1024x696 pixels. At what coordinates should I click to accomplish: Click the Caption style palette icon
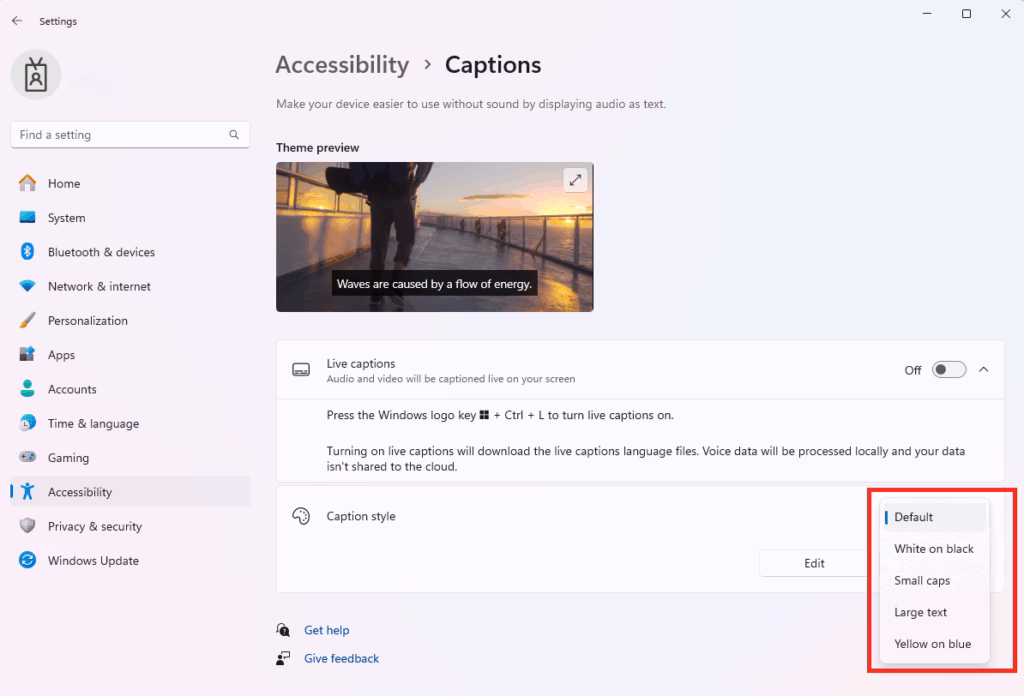[x=301, y=516]
